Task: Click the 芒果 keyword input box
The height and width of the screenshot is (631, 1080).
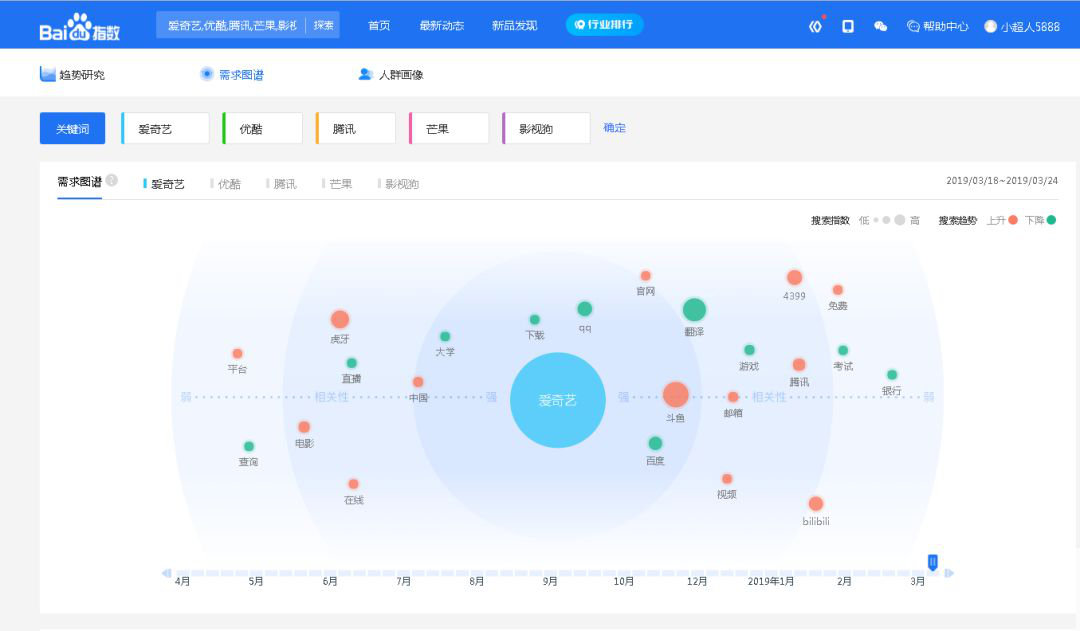Action: point(449,128)
